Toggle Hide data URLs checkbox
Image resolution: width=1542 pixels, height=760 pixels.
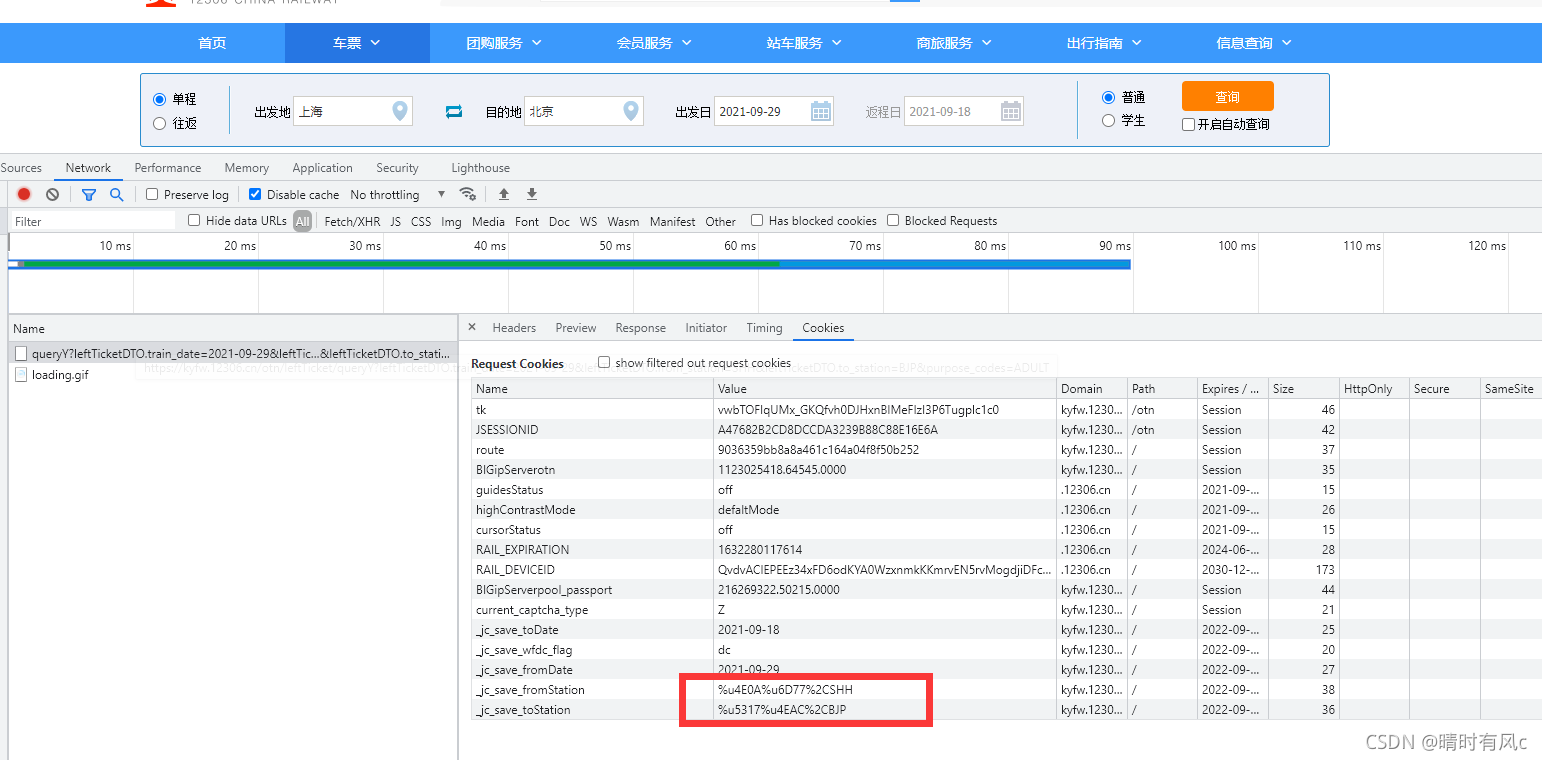(194, 220)
